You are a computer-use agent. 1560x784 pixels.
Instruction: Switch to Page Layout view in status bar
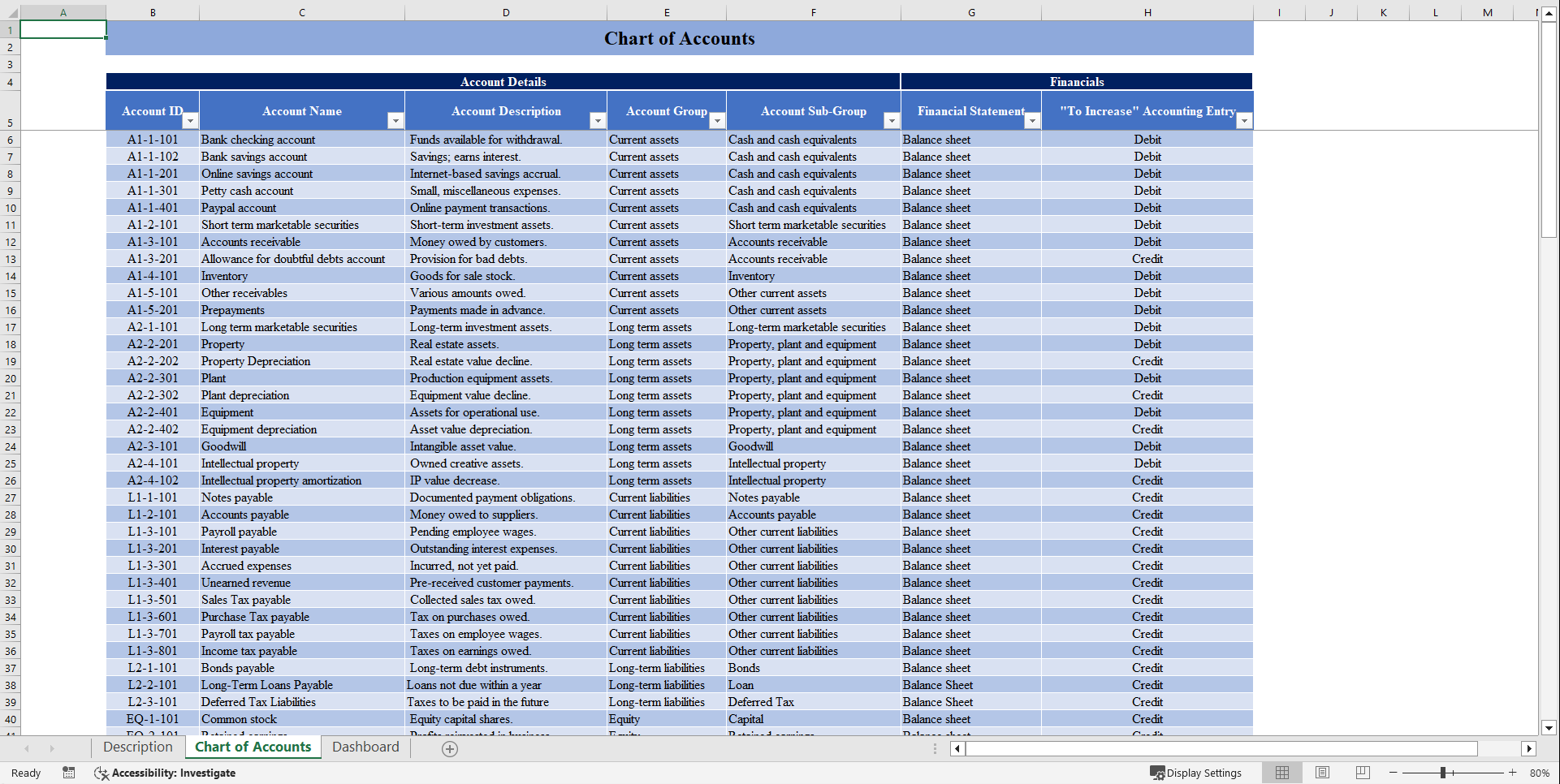(x=1322, y=773)
